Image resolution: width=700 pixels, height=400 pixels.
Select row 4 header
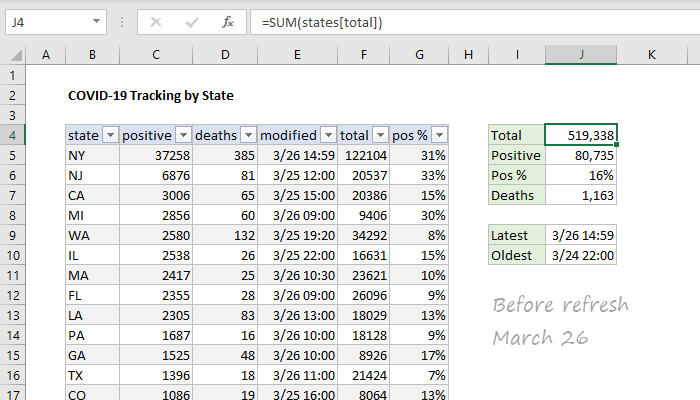[16, 135]
